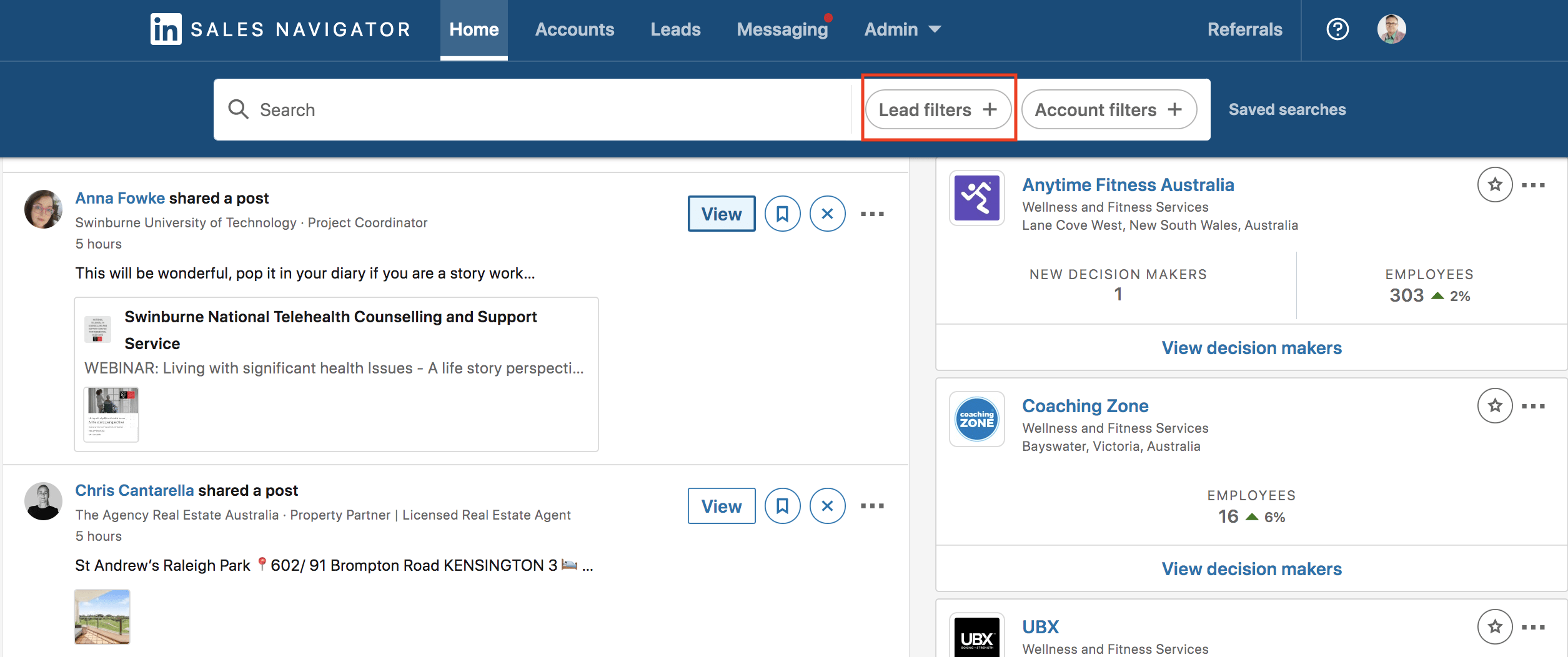Open the Messaging tab
This screenshot has width=1568, height=657.
[782, 29]
